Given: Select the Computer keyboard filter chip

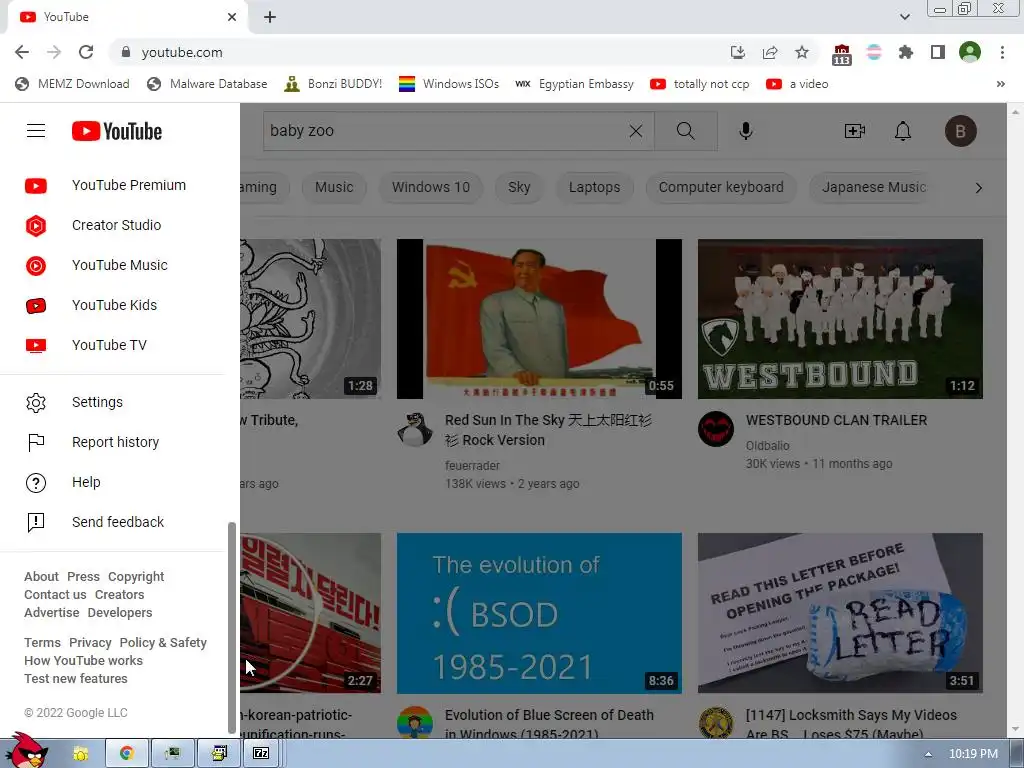Looking at the screenshot, I should click(721, 187).
